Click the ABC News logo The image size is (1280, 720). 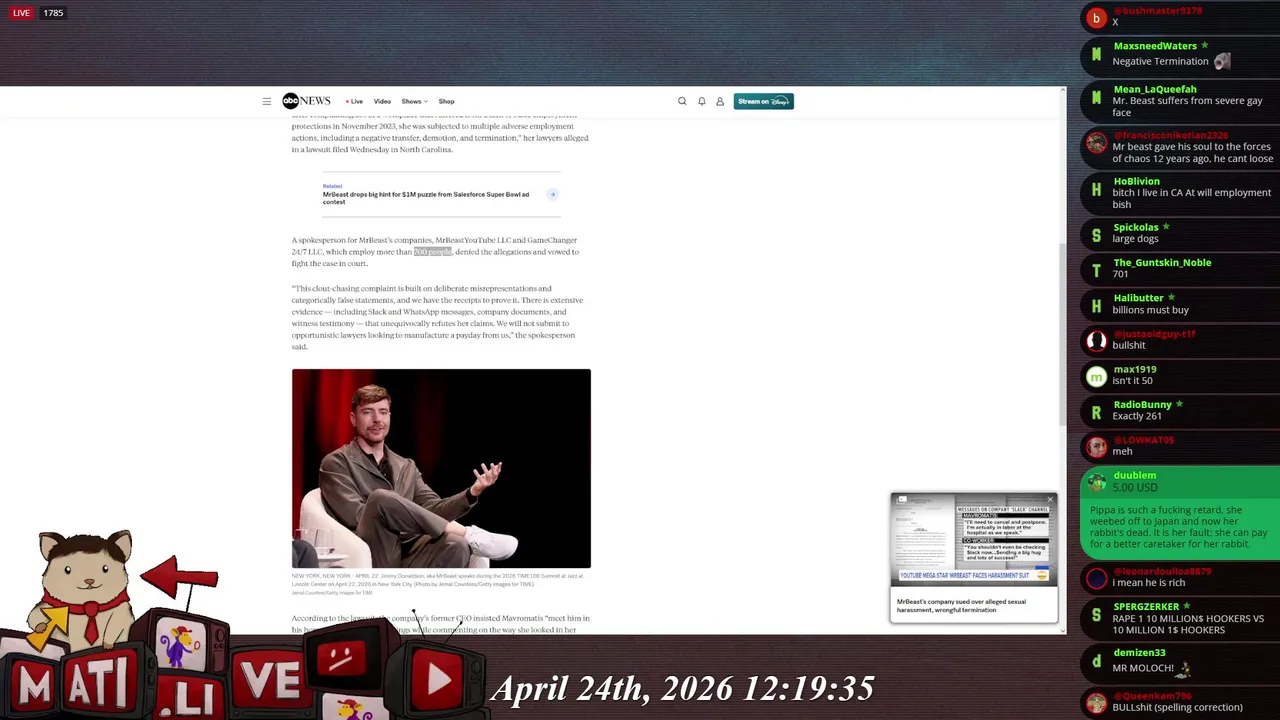click(x=306, y=101)
